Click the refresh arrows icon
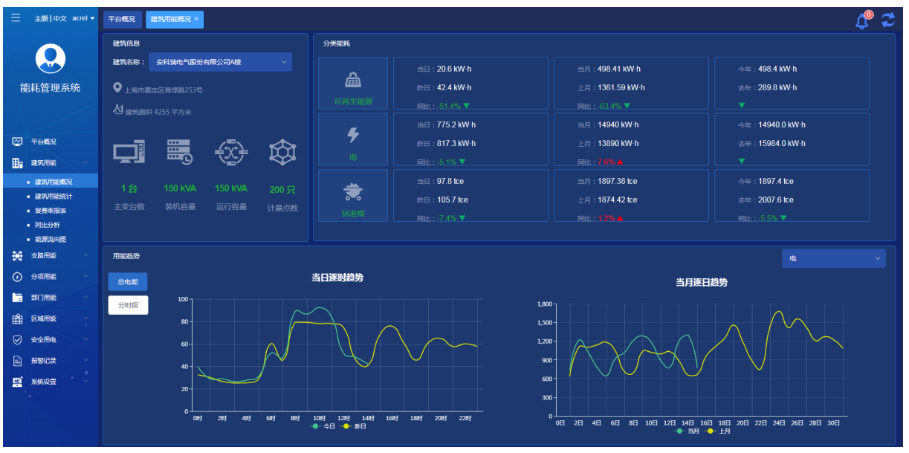Screen dimensions: 909x453 (x=888, y=20)
